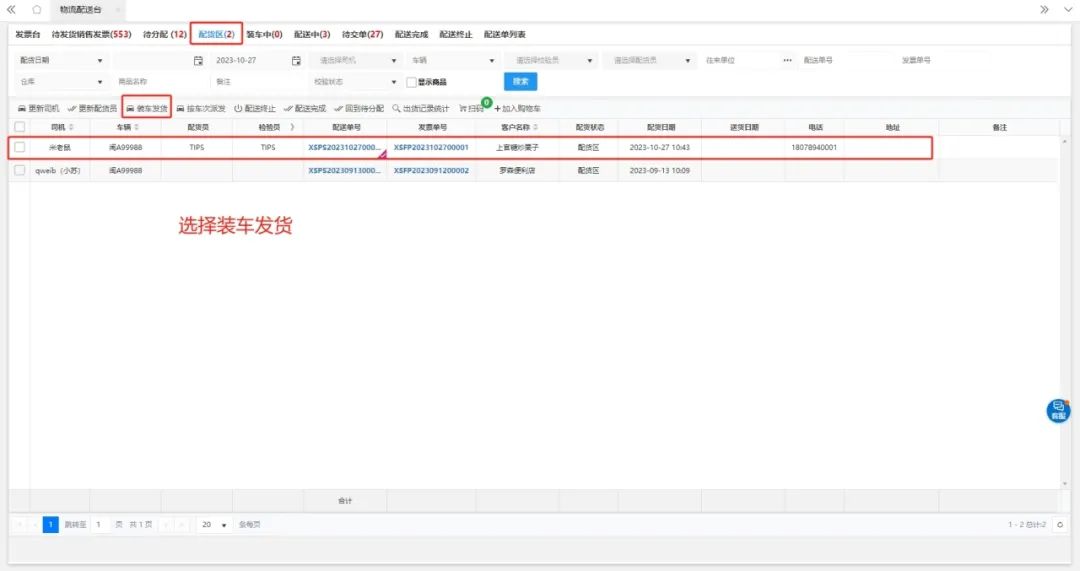Click the 配送终止 power icon
1080x571 pixels.
(238, 108)
